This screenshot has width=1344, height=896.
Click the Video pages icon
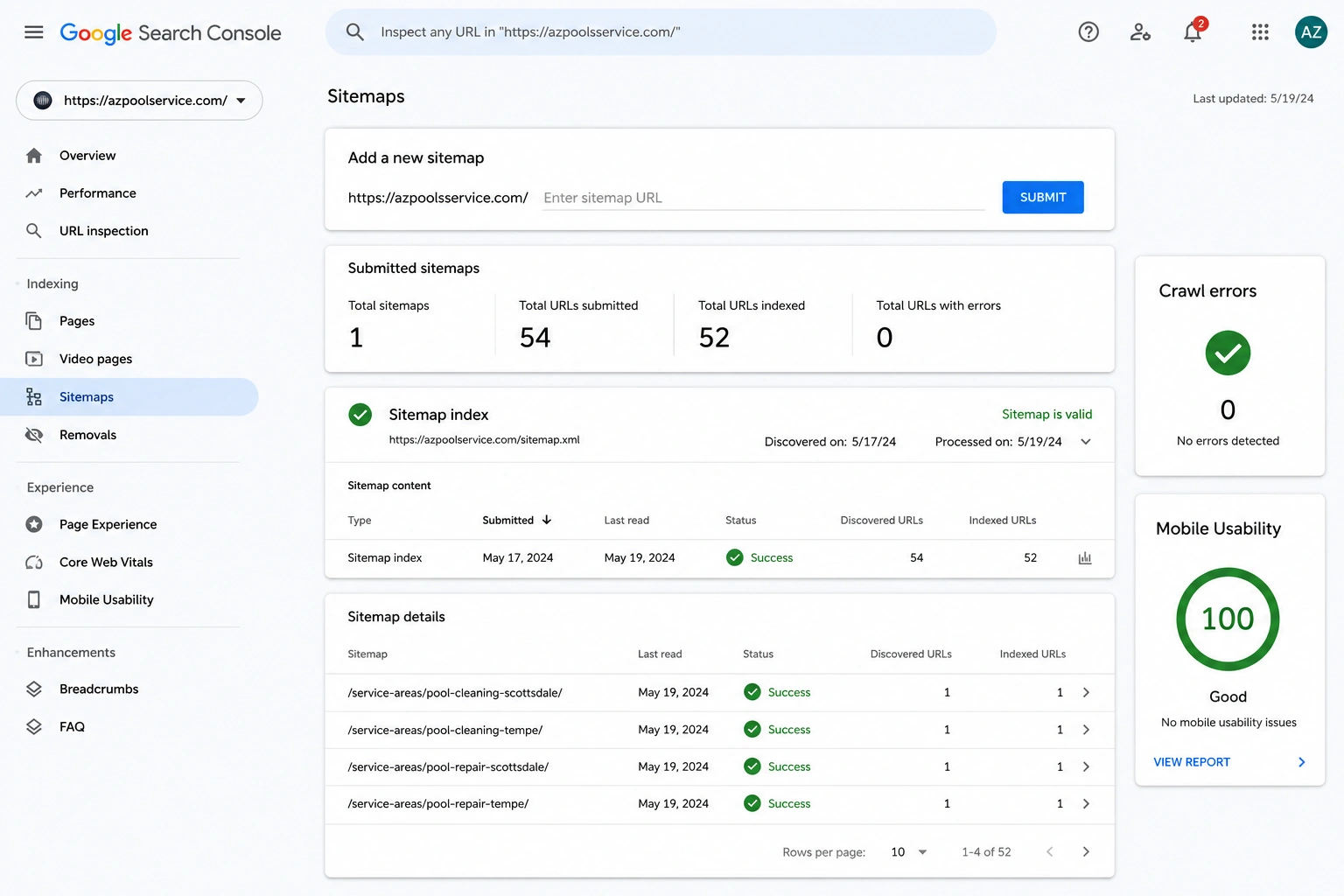[34, 359]
